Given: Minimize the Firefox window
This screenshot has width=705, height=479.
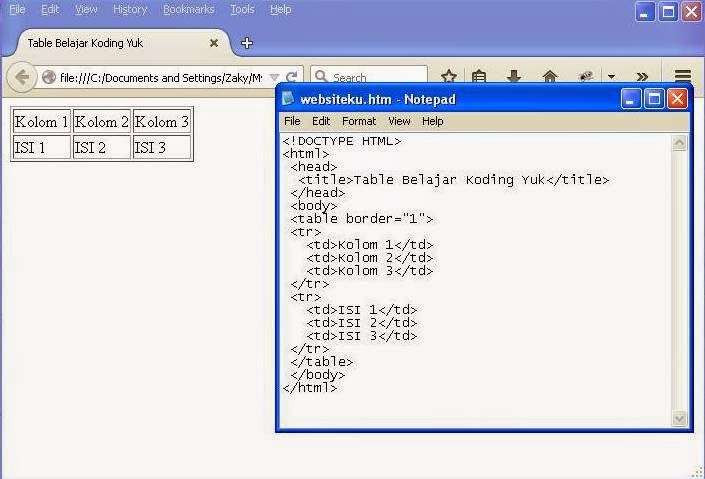Looking at the screenshot, I should coord(644,12).
